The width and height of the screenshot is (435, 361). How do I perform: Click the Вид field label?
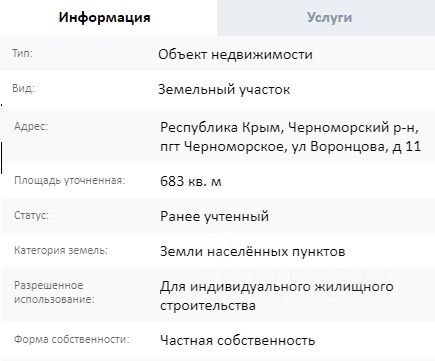point(23,88)
